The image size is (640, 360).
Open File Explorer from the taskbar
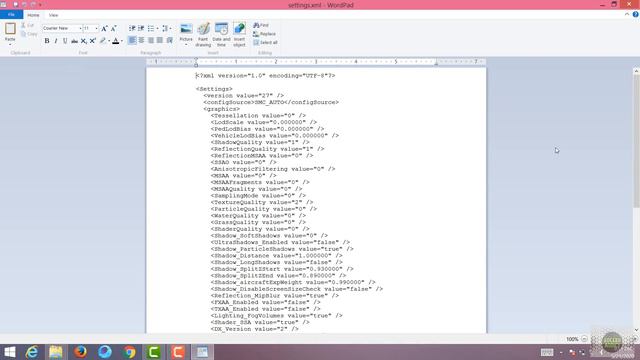coord(56,352)
